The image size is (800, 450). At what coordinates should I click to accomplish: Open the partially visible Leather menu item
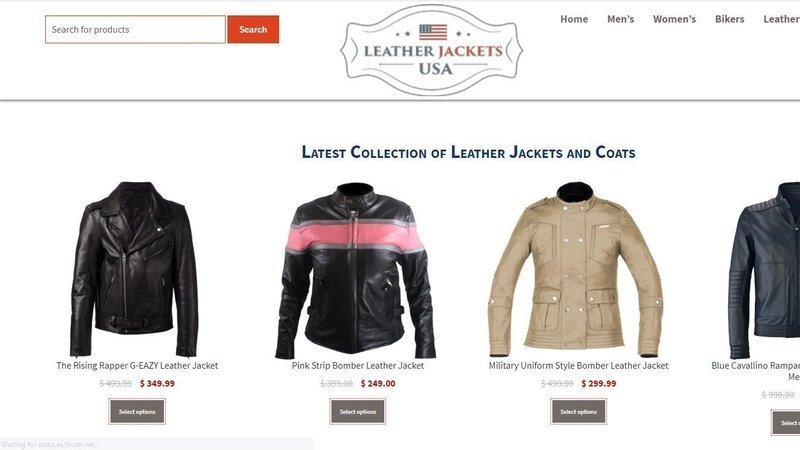[x=781, y=19]
